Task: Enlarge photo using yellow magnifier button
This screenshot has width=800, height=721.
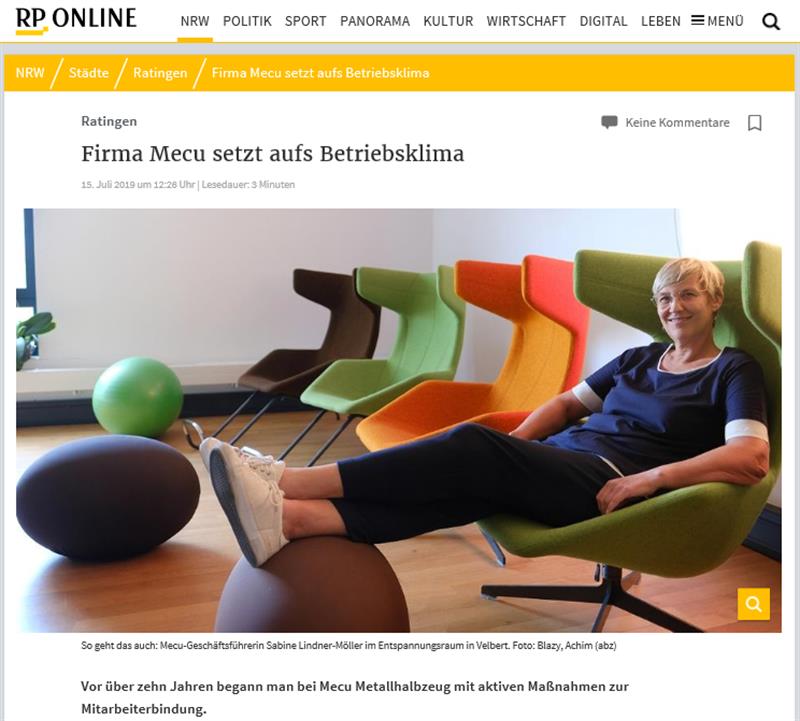Action: [x=754, y=604]
